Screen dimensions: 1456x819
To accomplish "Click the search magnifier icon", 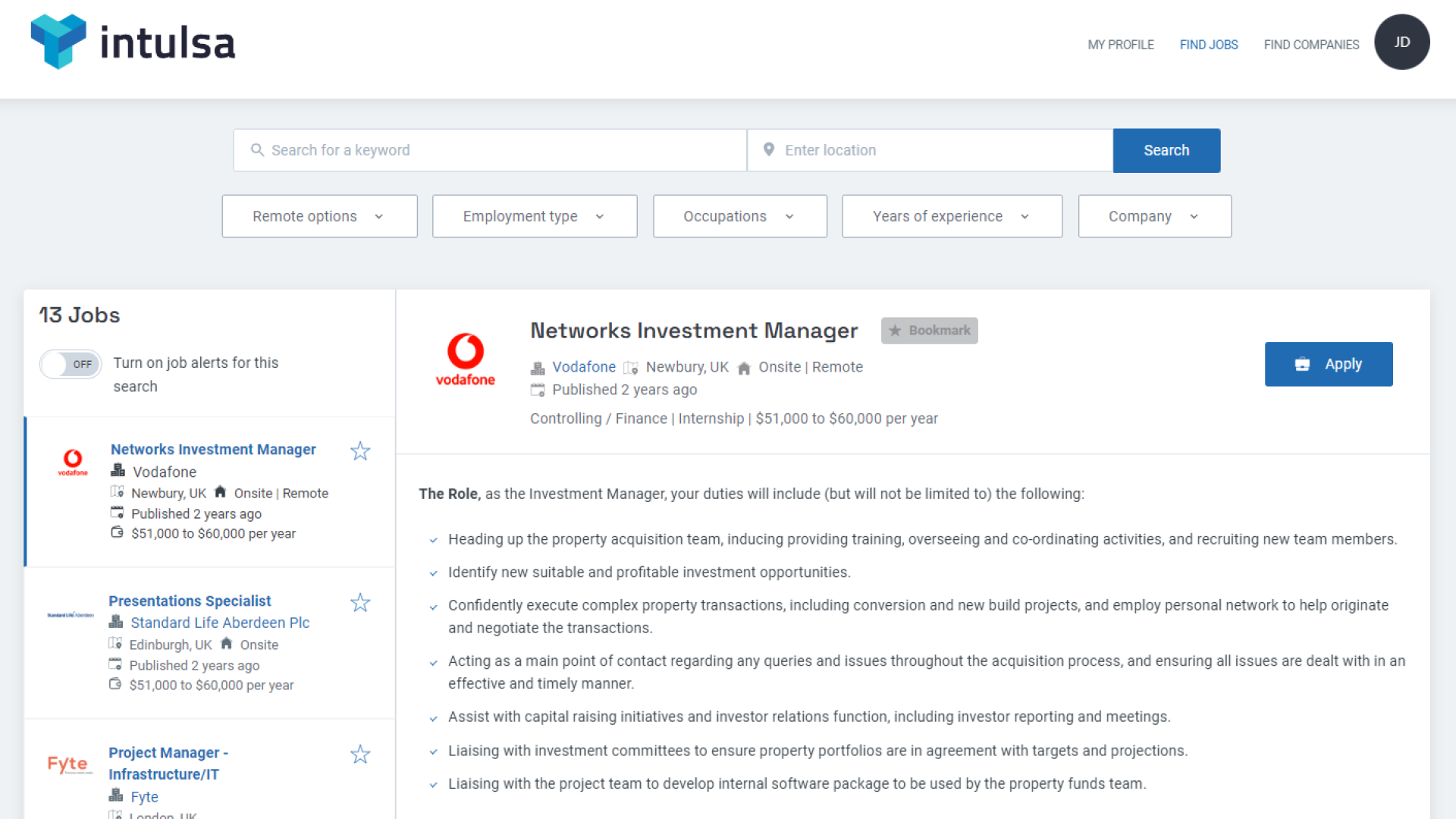I will (257, 150).
